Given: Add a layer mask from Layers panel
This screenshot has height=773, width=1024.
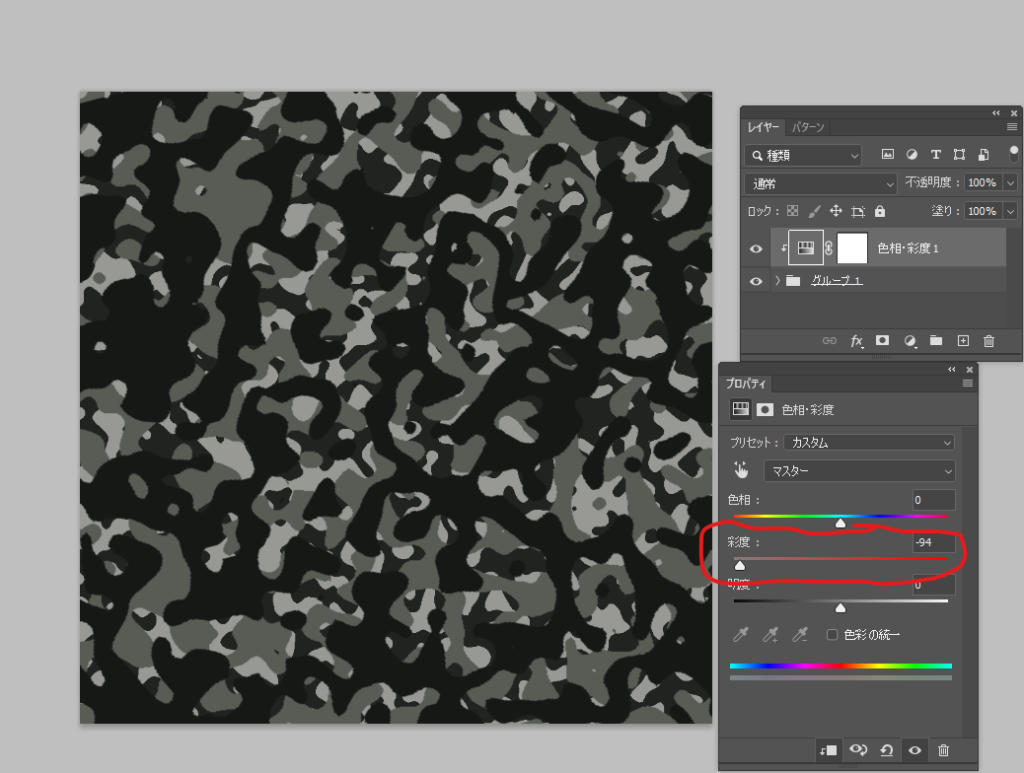Looking at the screenshot, I should click(882, 341).
